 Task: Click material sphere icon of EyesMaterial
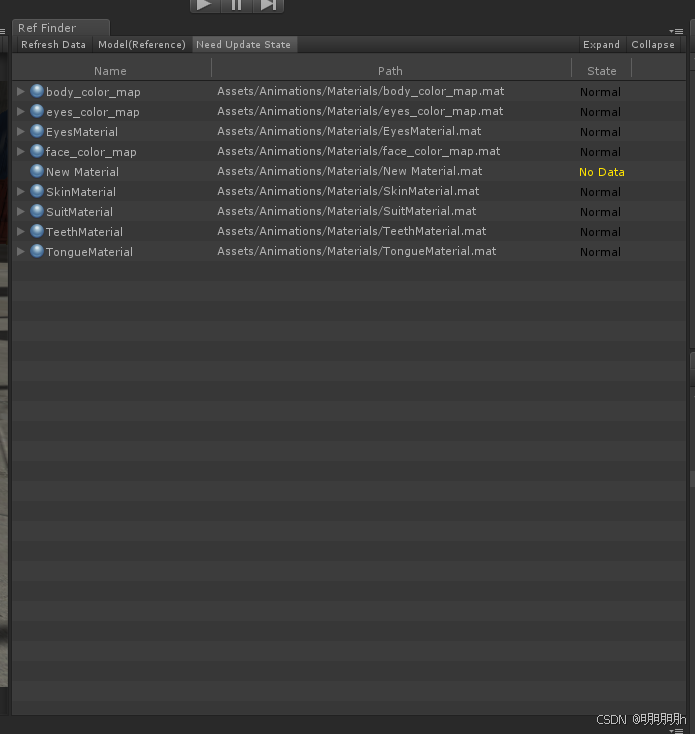(37, 131)
